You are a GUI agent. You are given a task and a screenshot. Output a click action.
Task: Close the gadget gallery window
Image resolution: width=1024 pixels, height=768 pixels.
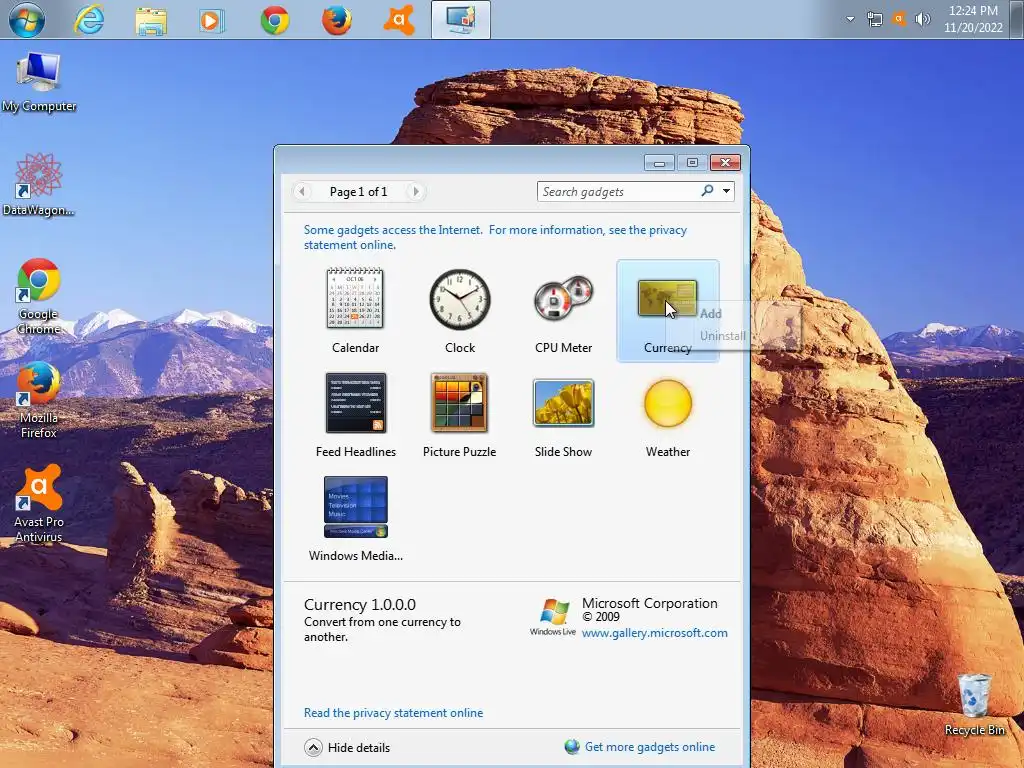(x=725, y=163)
